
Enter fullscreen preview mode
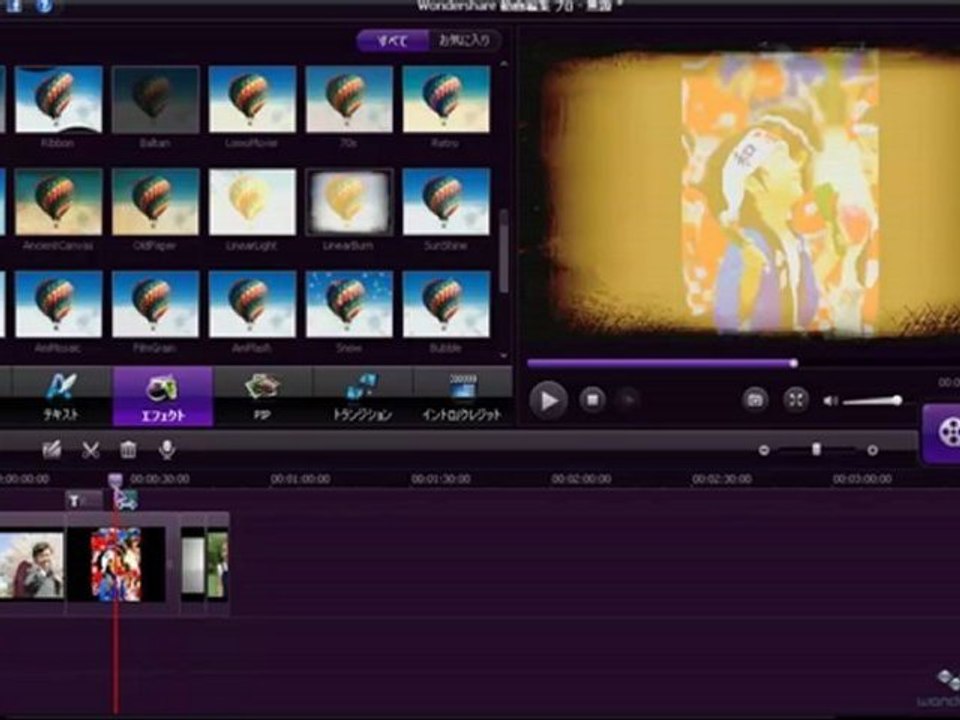(x=796, y=400)
